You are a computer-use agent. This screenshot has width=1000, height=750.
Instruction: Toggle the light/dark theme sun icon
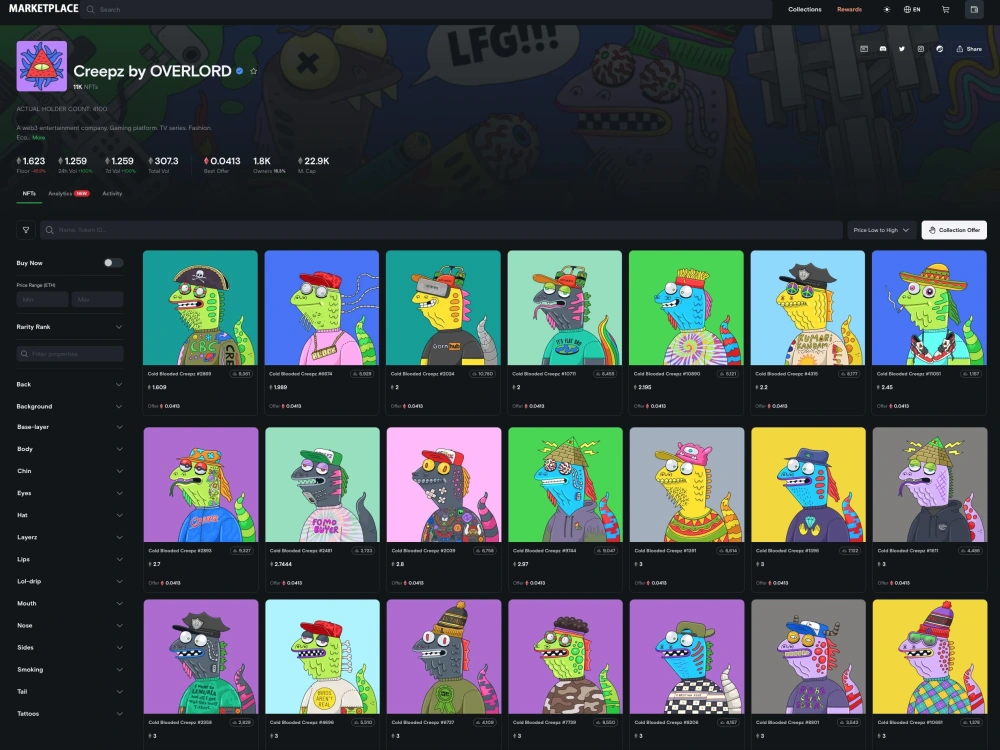click(x=886, y=10)
